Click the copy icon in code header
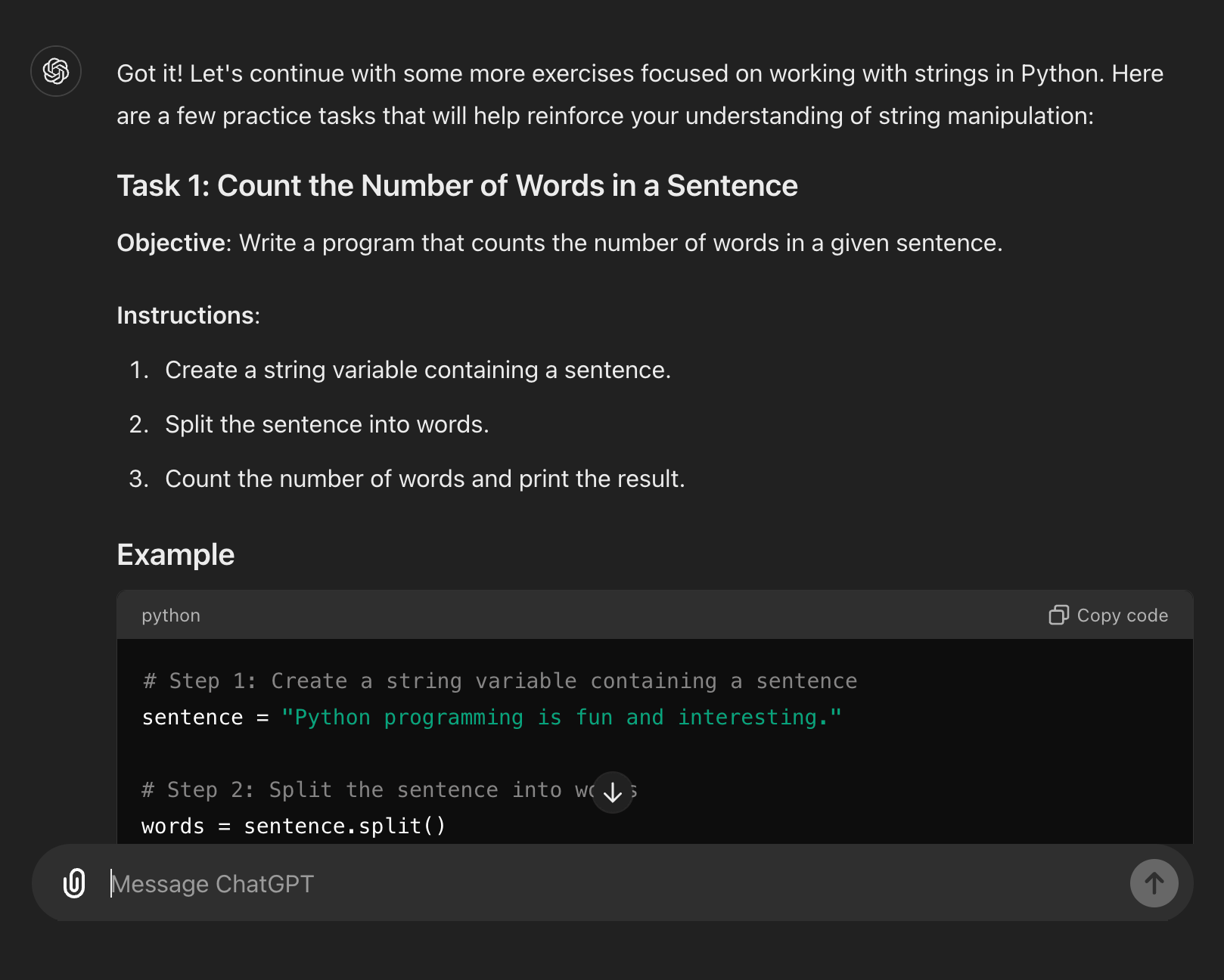This screenshot has width=1224, height=980. 1058,616
